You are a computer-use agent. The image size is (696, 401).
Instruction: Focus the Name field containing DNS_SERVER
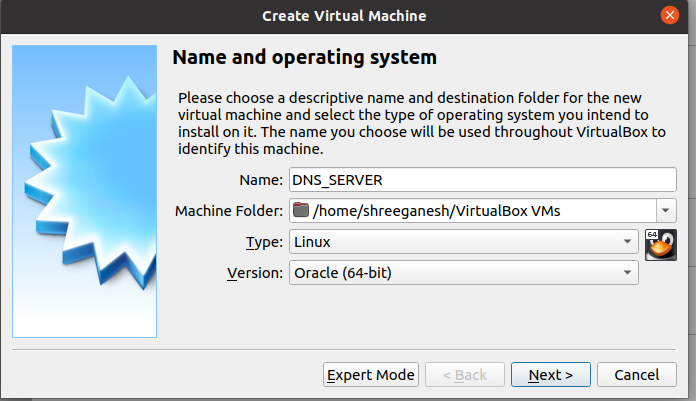(482, 180)
